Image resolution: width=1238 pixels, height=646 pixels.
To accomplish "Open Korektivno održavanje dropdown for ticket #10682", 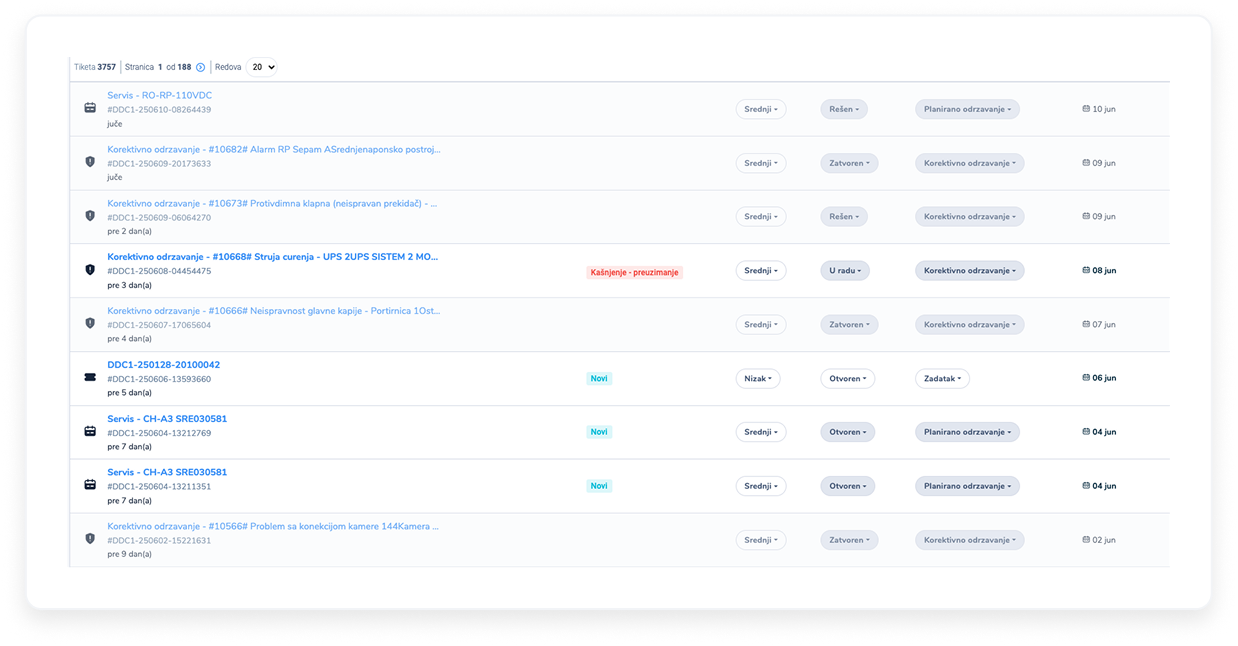I will pyautogui.click(x=969, y=163).
